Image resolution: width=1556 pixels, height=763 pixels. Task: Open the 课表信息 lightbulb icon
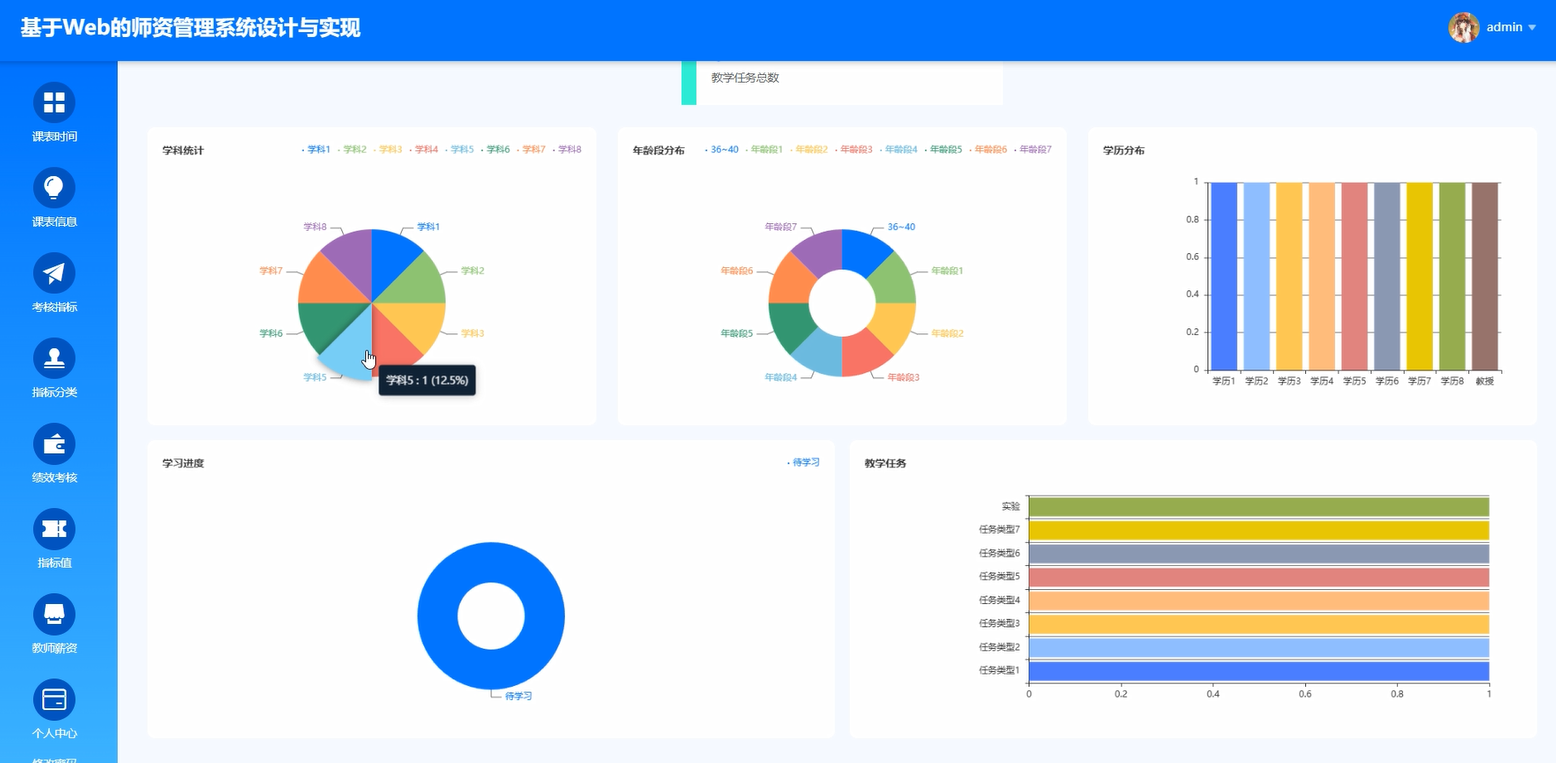coord(54,188)
